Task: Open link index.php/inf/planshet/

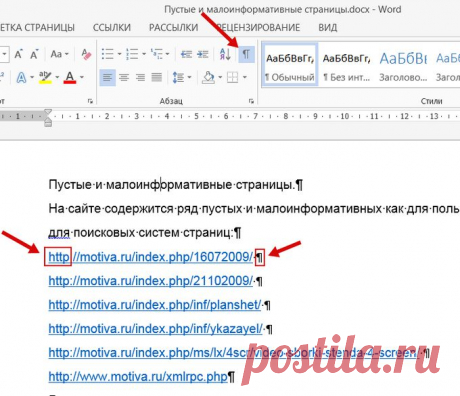Action: coord(155,305)
